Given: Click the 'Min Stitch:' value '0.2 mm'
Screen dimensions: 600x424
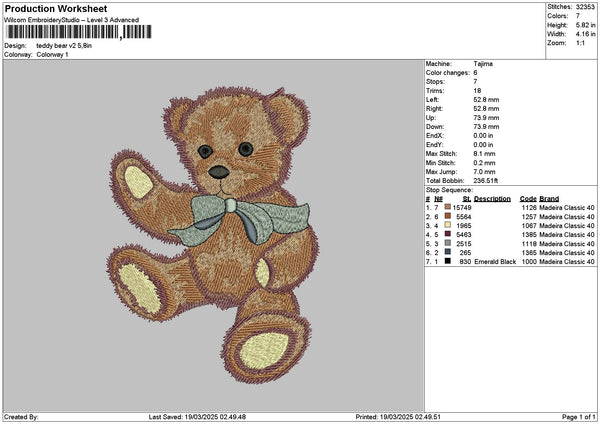Looking at the screenshot, I should pyautogui.click(x=484, y=163).
